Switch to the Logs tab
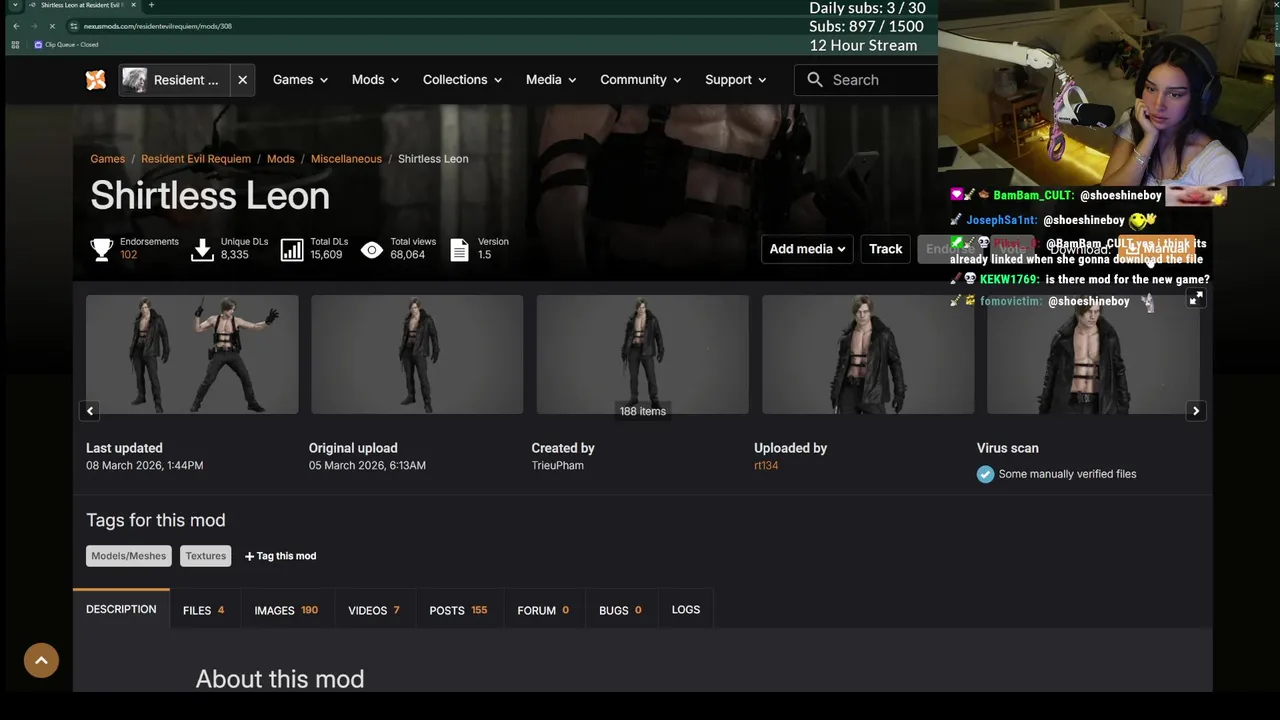The height and width of the screenshot is (720, 1280). [x=686, y=610]
